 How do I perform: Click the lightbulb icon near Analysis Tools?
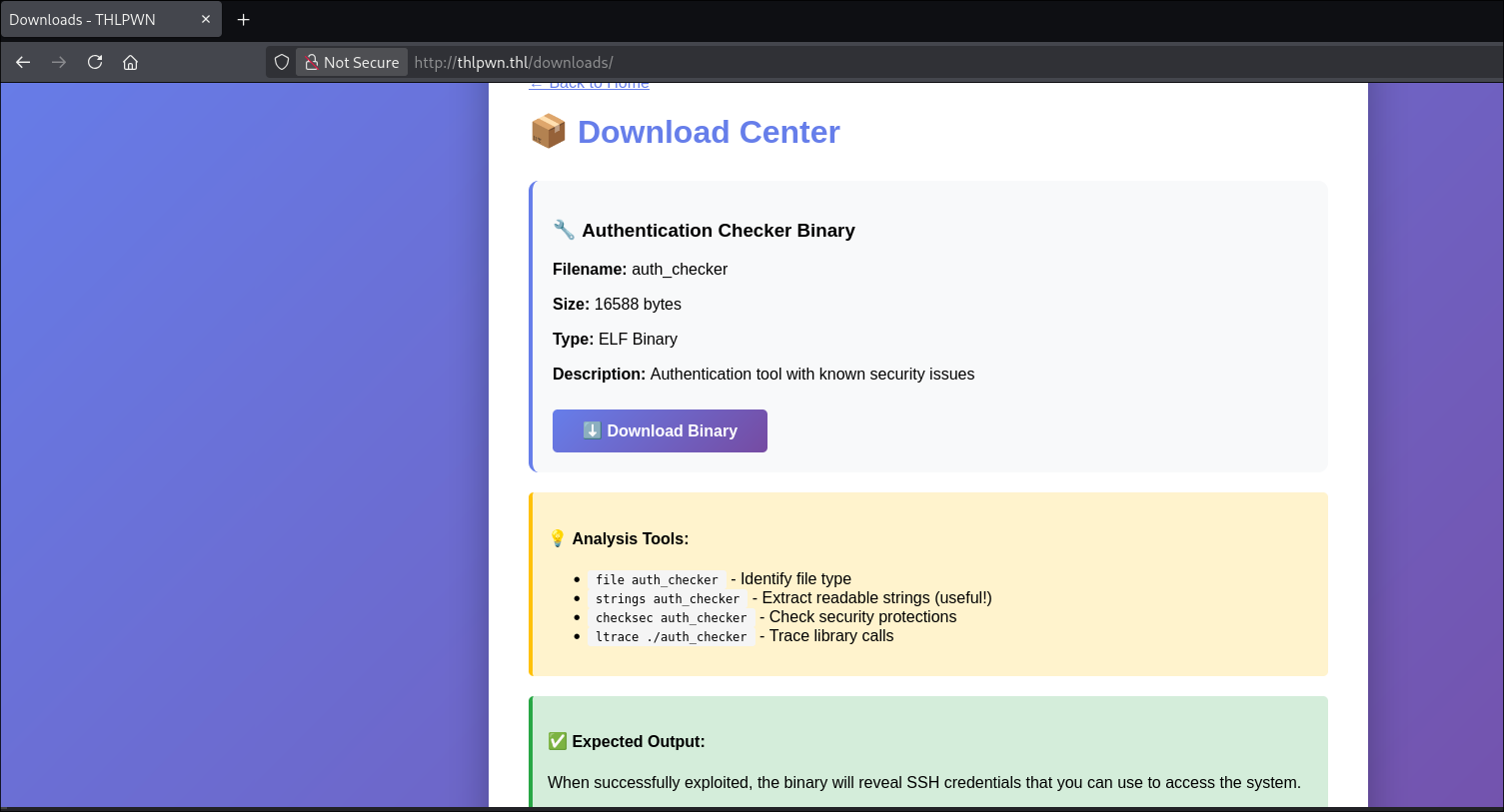click(x=558, y=538)
